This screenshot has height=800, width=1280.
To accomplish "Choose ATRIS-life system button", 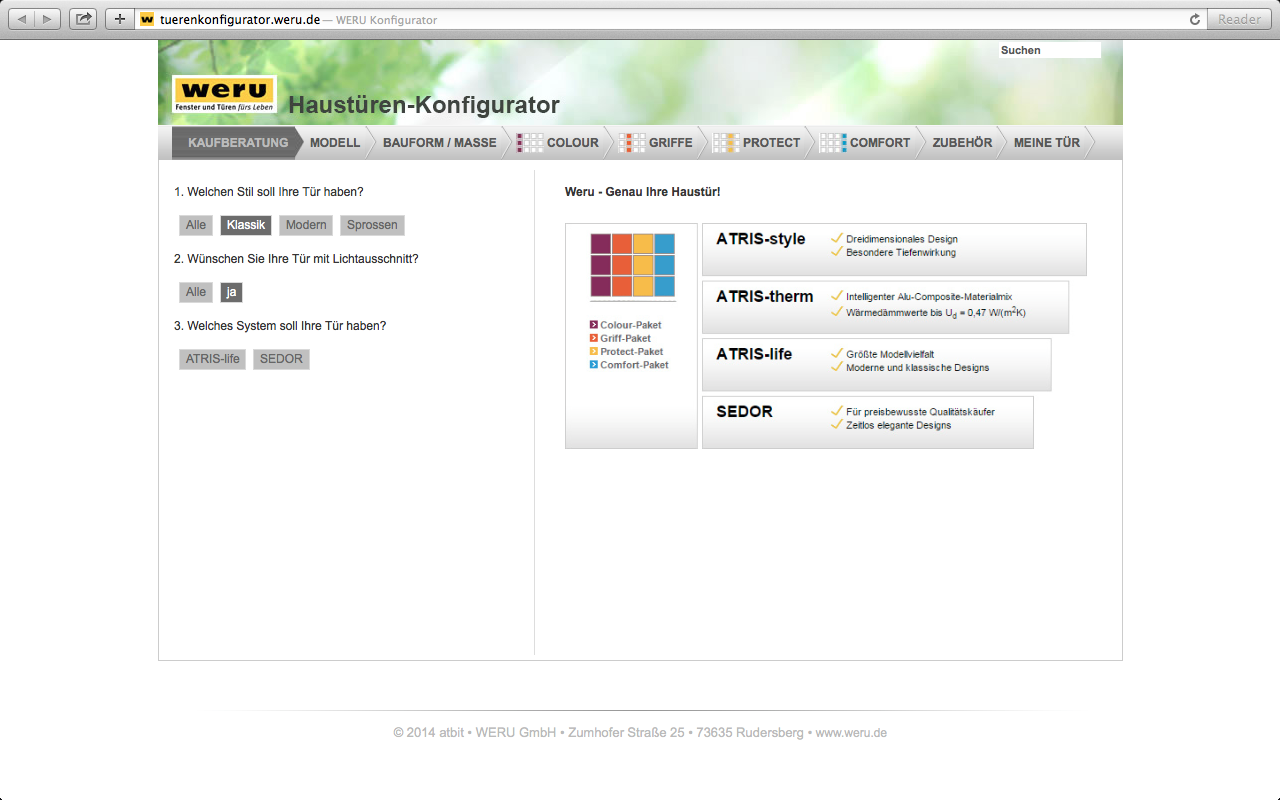I will 212,359.
